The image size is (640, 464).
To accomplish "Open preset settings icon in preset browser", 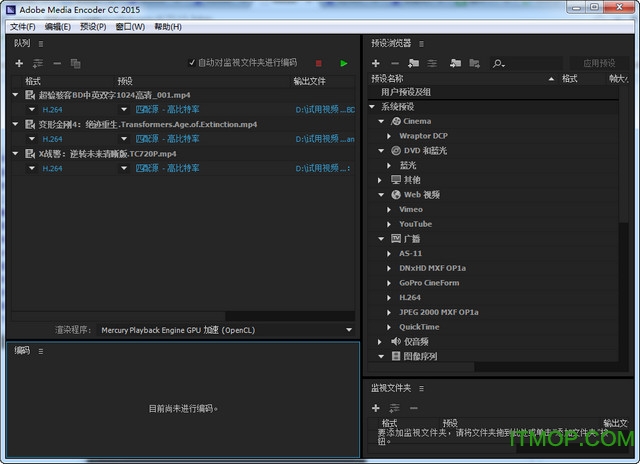I will 432,63.
